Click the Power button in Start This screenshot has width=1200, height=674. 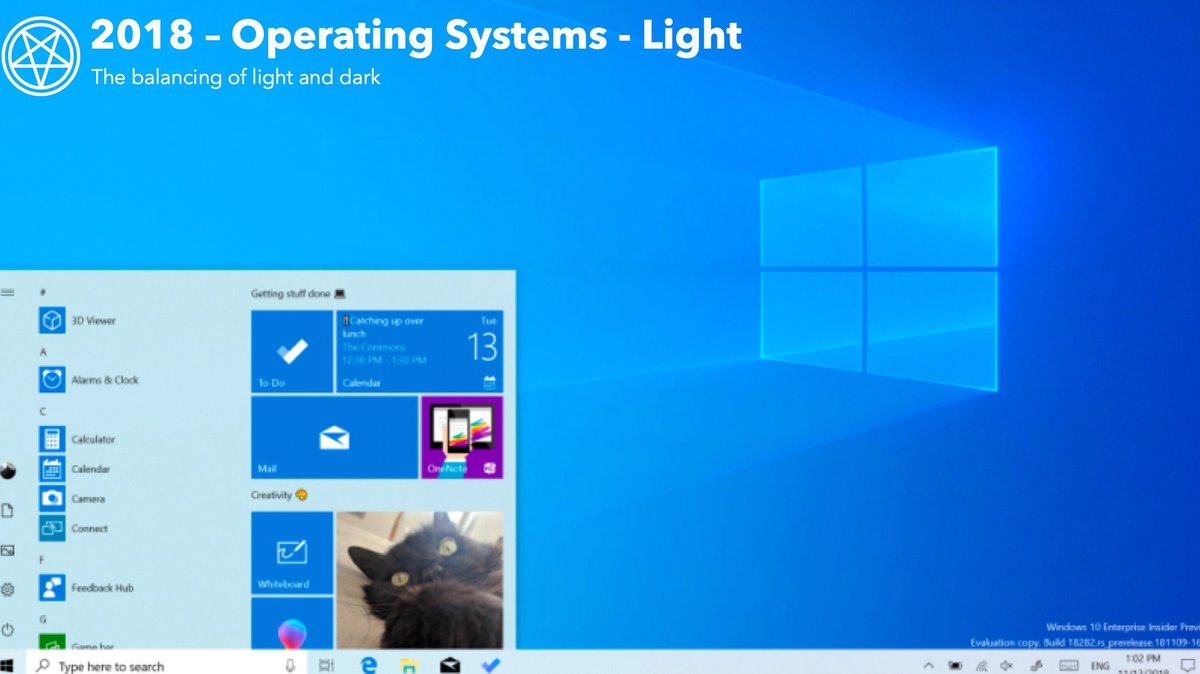(8, 629)
